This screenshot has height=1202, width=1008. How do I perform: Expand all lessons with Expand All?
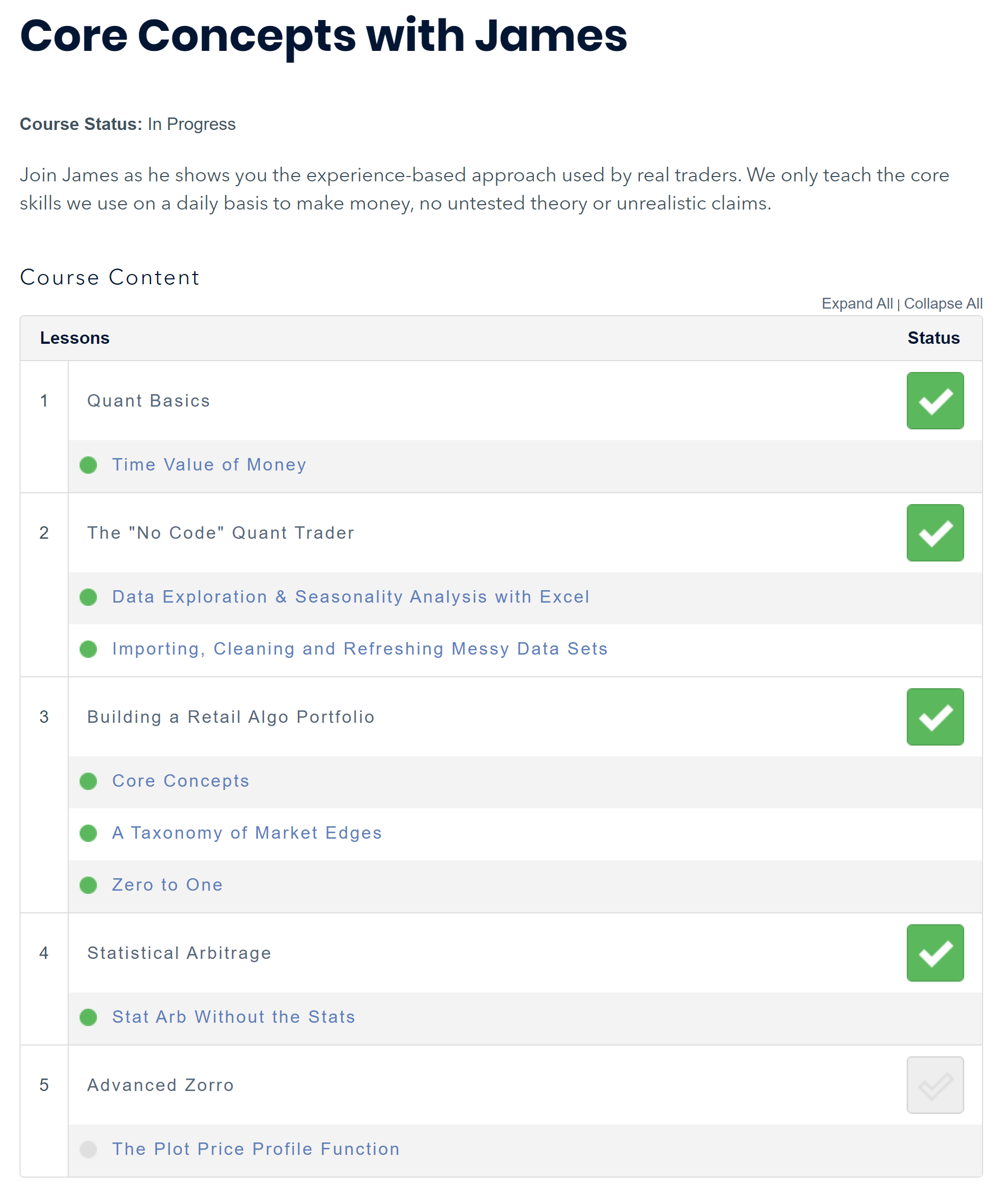point(857,304)
